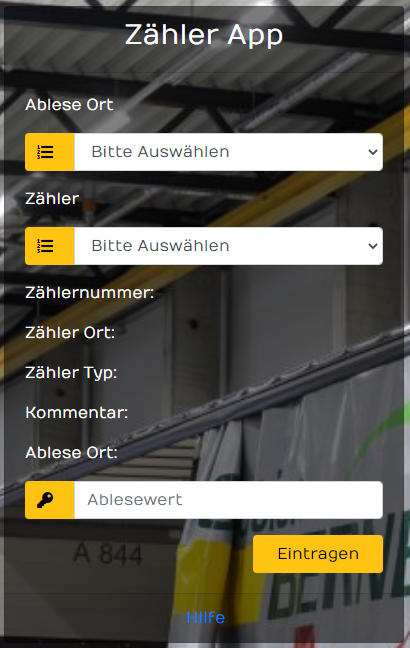Click the lower Ablese Ort: info line
Viewport: 410px width, 648px height.
click(x=71, y=453)
